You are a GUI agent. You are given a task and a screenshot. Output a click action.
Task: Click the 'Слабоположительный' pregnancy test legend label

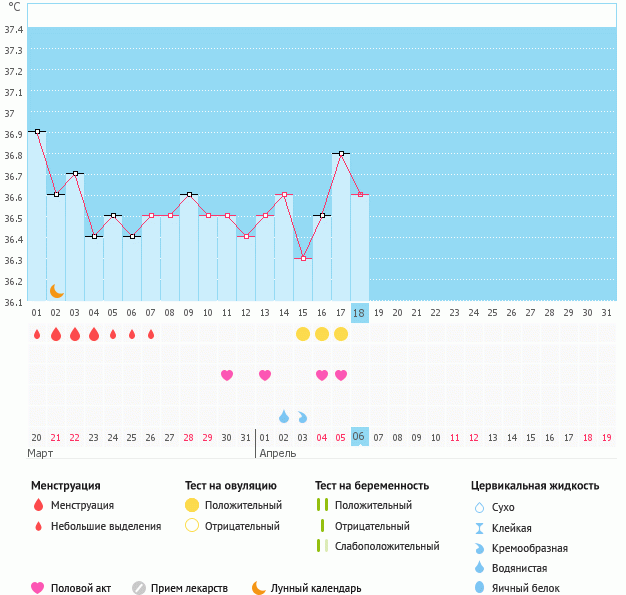point(389,546)
